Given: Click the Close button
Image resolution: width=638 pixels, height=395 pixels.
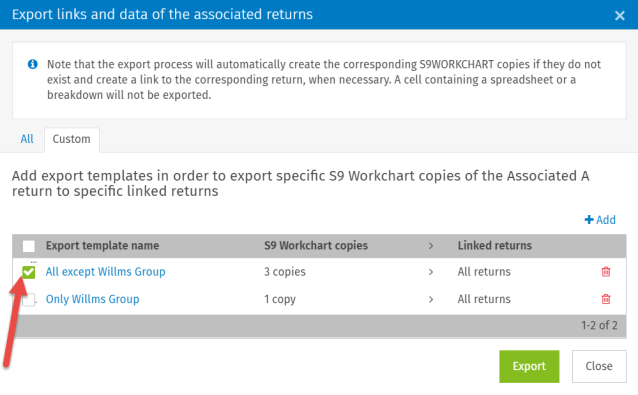Looking at the screenshot, I should point(599,366).
